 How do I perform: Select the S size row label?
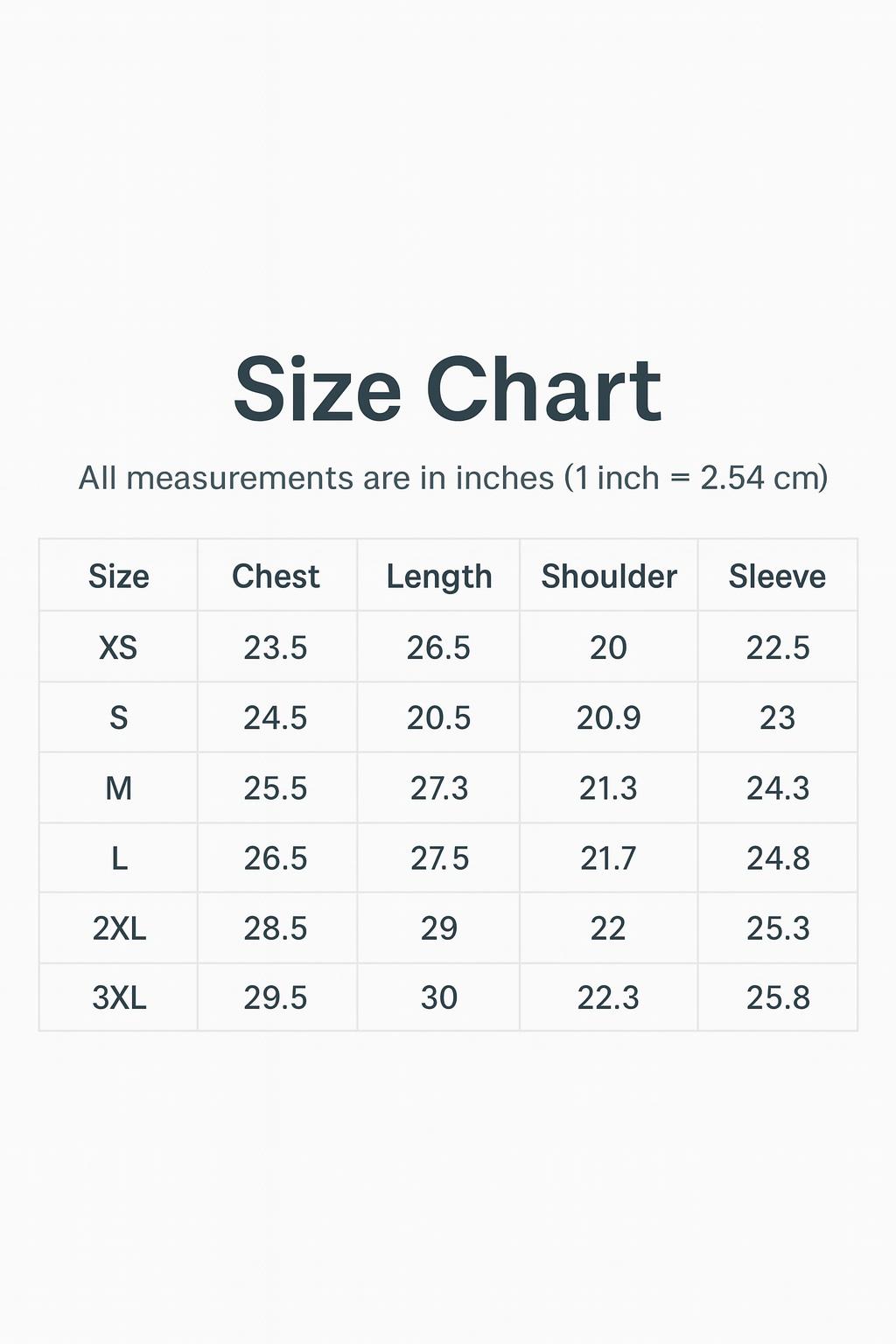tap(119, 718)
